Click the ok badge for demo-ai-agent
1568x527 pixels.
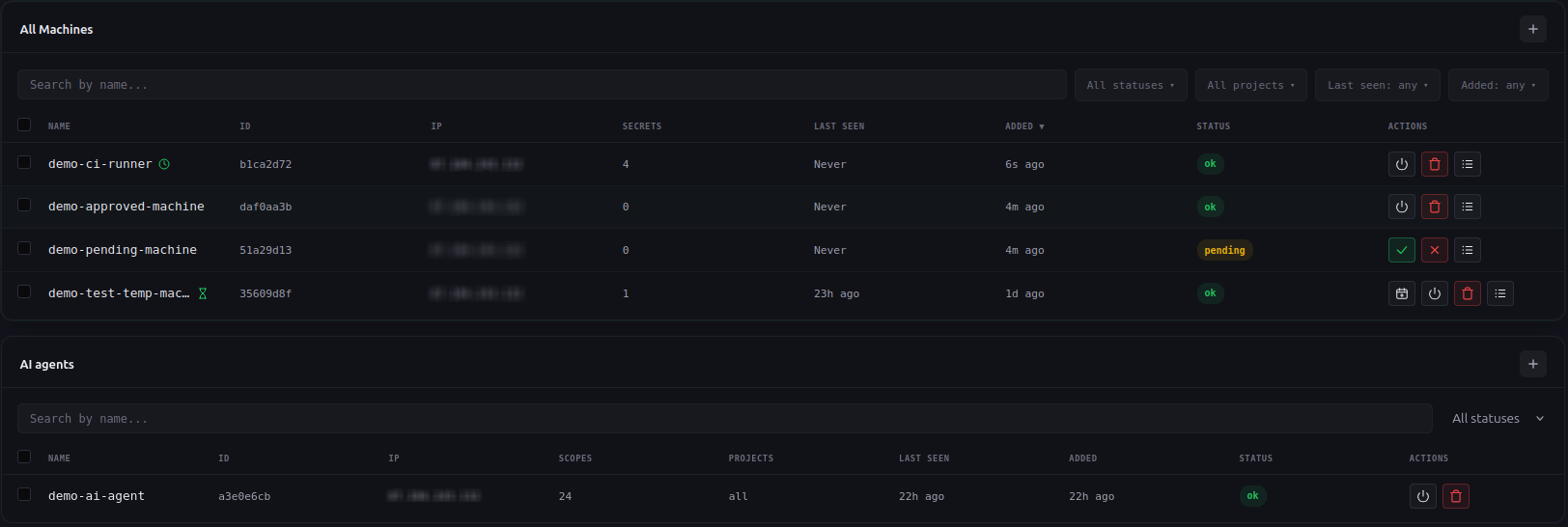coord(1252,496)
